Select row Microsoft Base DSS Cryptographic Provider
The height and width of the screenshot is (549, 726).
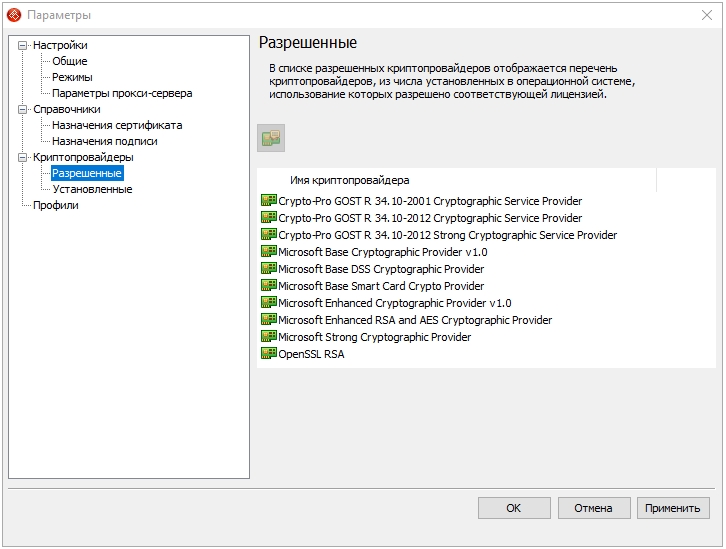click(x=372, y=269)
